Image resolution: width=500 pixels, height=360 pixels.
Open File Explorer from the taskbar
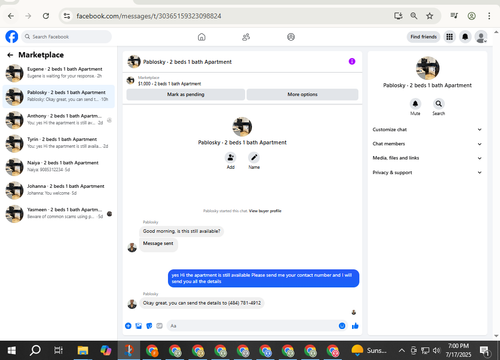[82, 350]
